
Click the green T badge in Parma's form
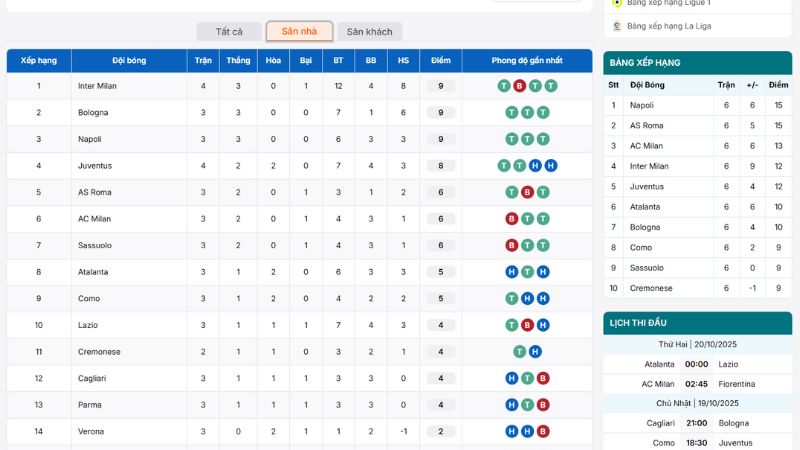point(527,405)
